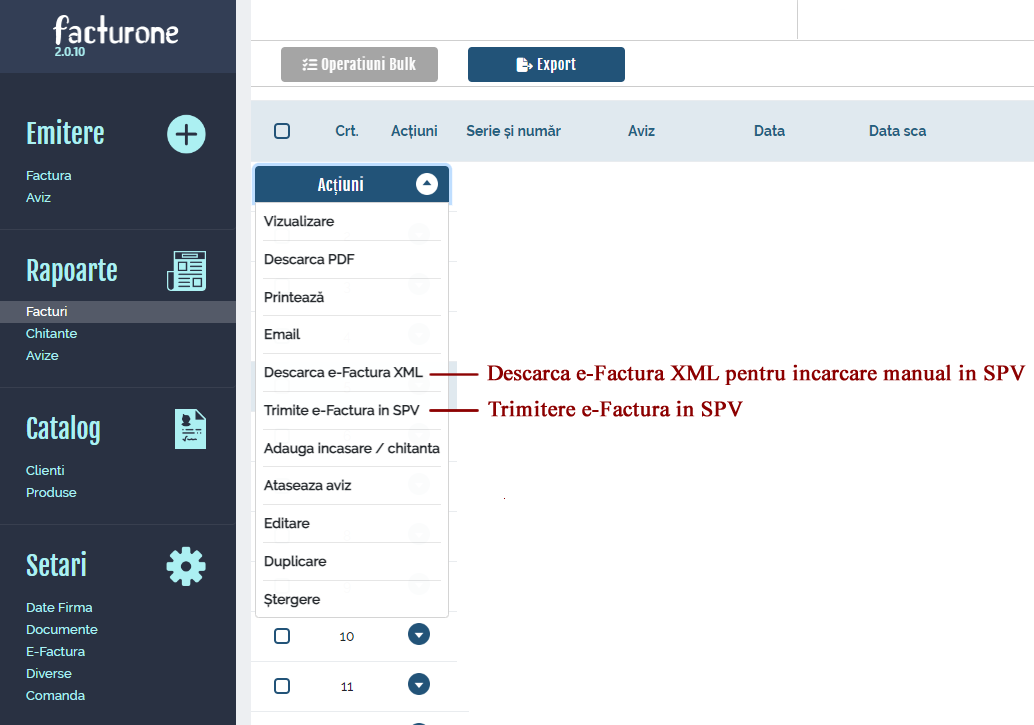
Task: Open Factura under Emitere
Action: click(49, 175)
